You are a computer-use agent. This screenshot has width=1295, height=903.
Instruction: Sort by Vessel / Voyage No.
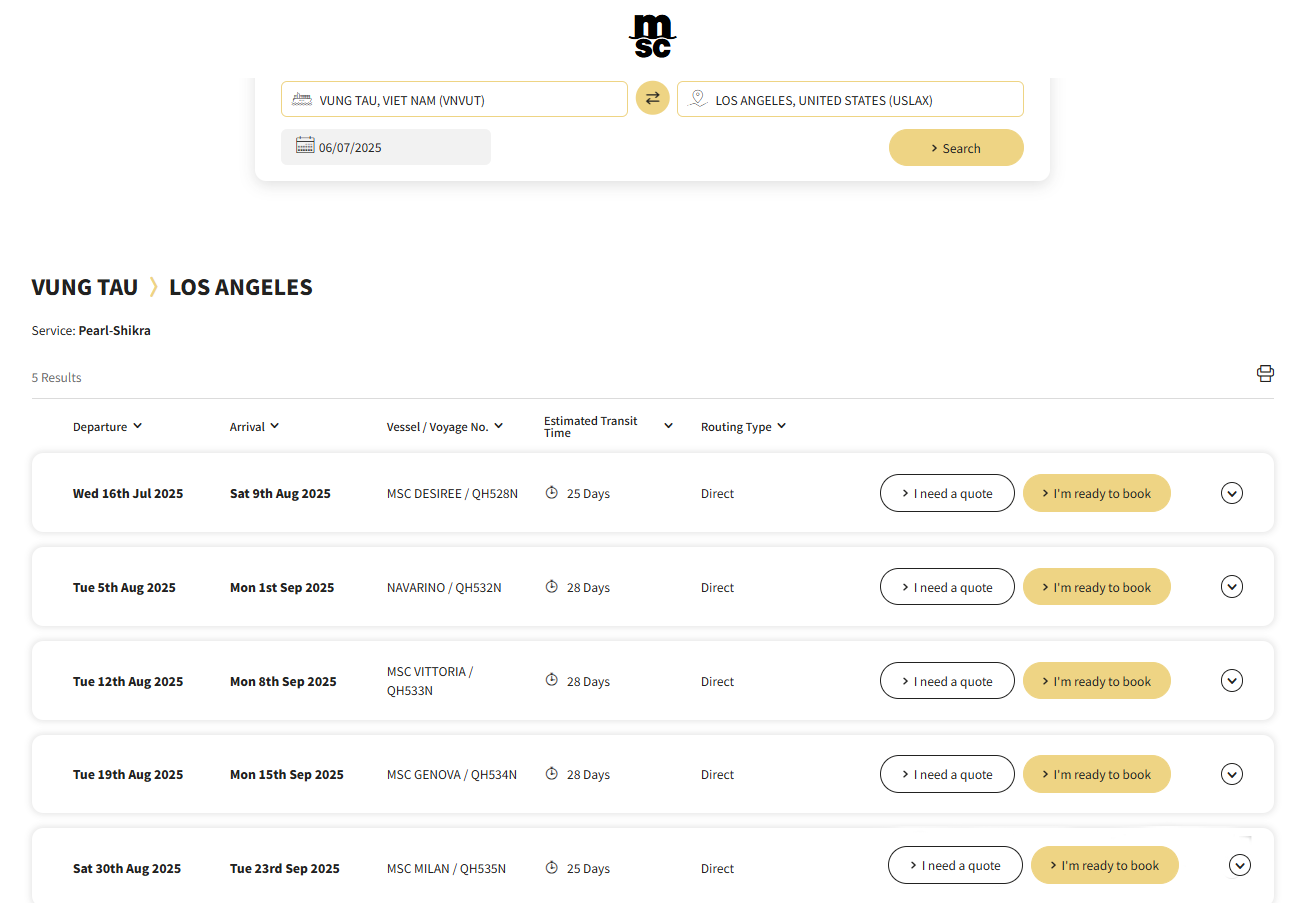coord(444,427)
